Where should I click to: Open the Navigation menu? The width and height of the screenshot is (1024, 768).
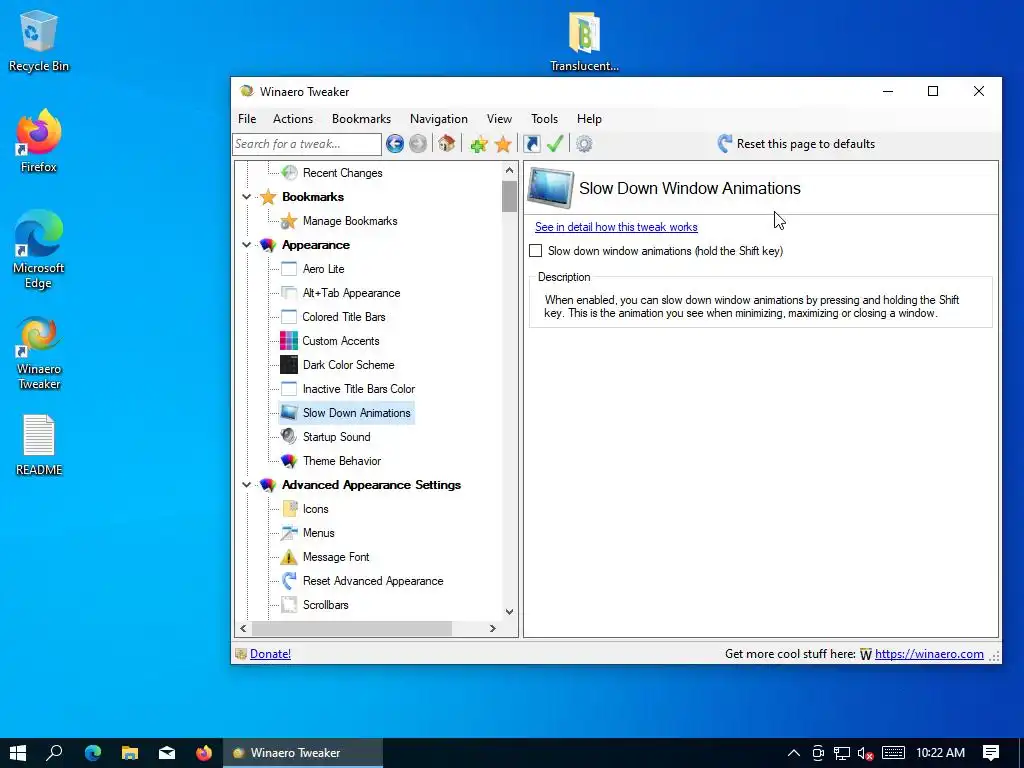pyautogui.click(x=439, y=119)
